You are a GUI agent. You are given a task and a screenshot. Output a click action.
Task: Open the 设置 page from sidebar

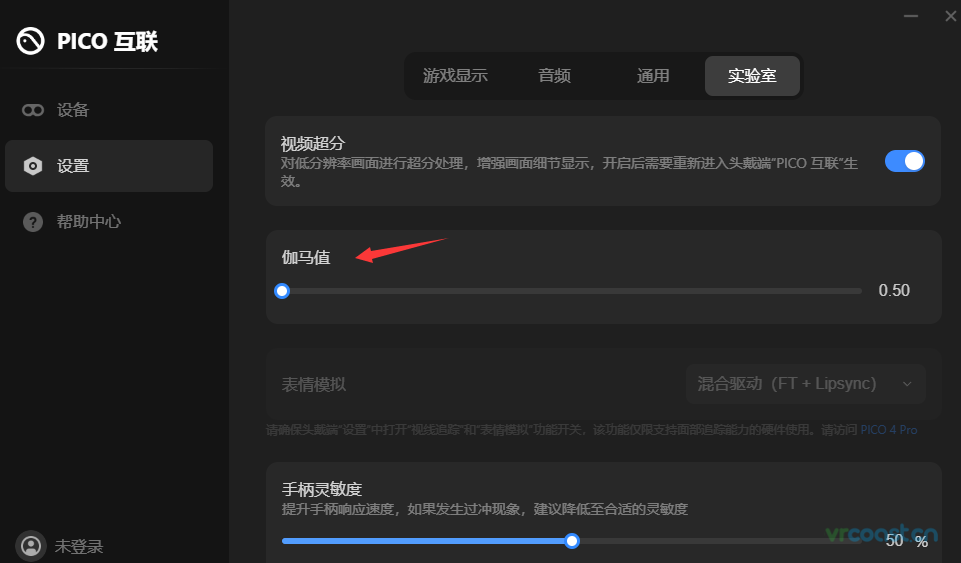(x=109, y=166)
